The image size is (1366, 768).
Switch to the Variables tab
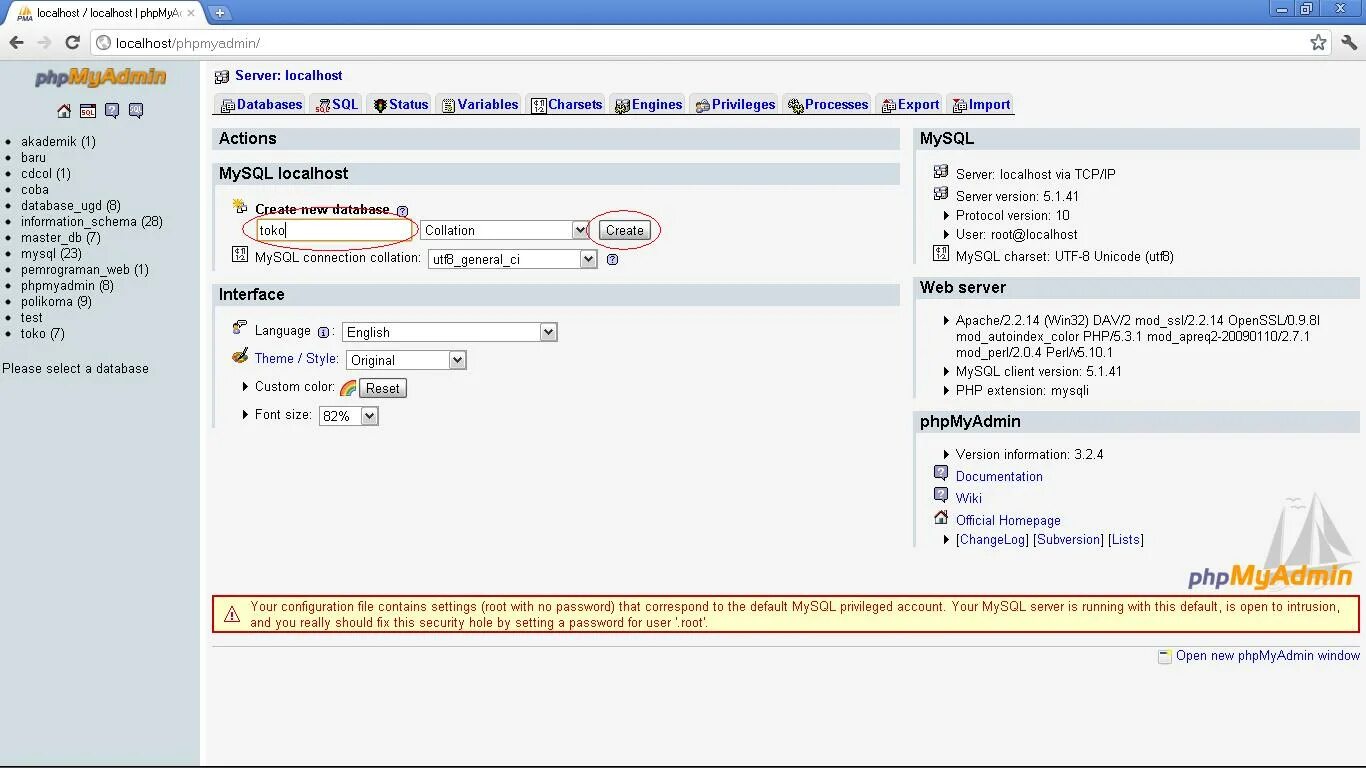(479, 105)
